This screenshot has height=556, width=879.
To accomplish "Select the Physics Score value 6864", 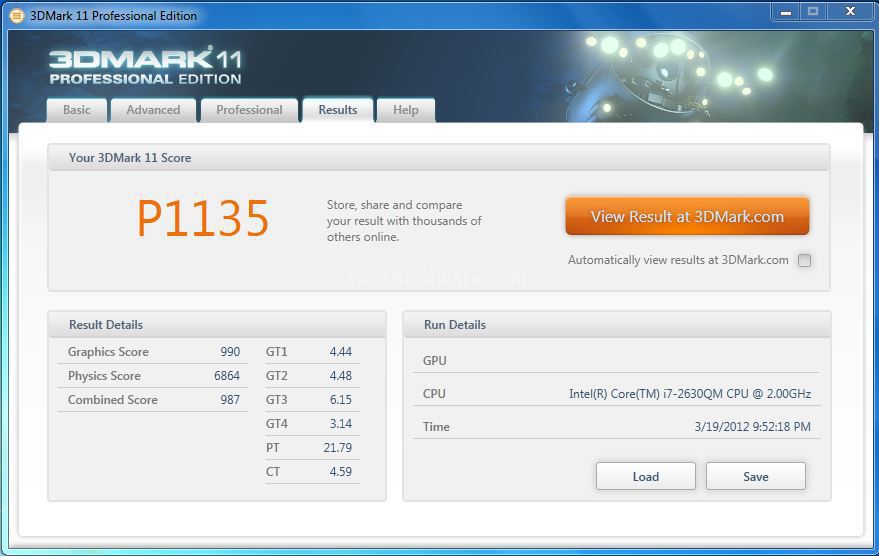I will 227,376.
